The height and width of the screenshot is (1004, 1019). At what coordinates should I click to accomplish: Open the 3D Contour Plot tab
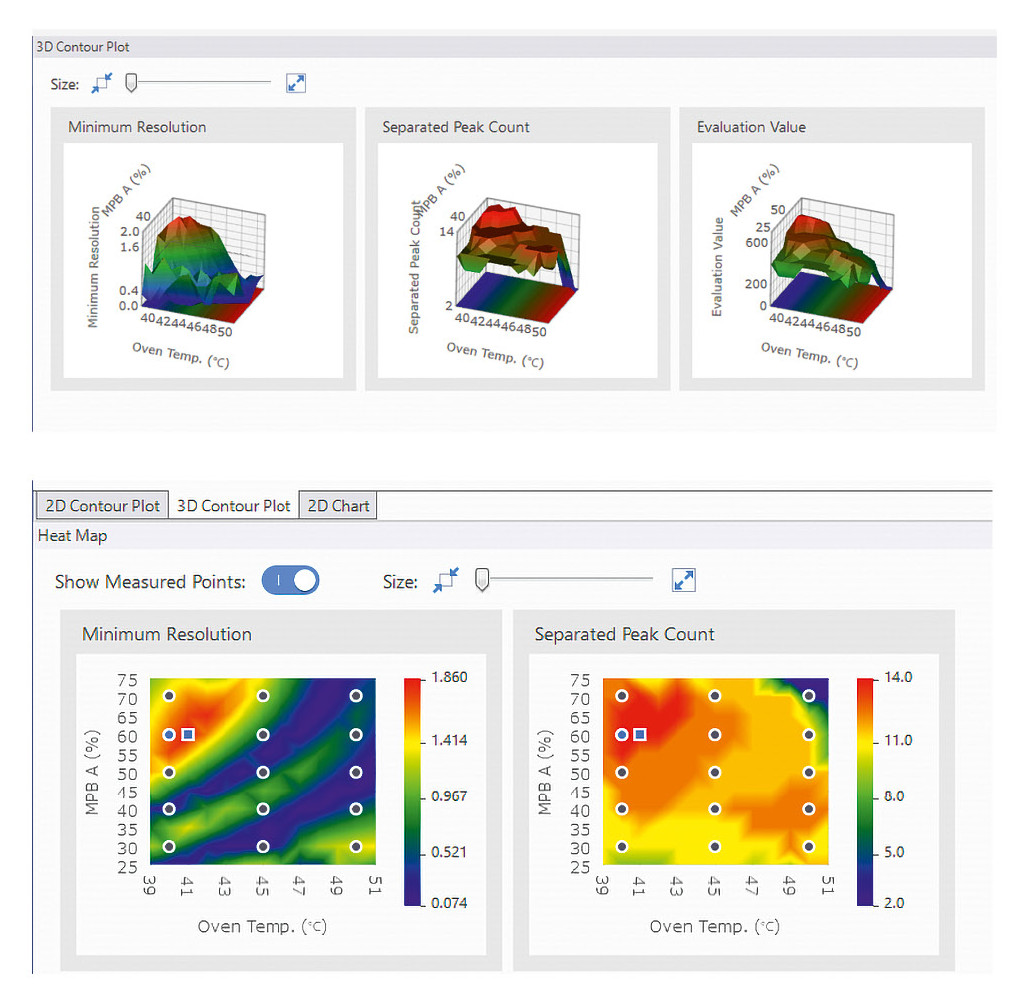click(x=233, y=506)
